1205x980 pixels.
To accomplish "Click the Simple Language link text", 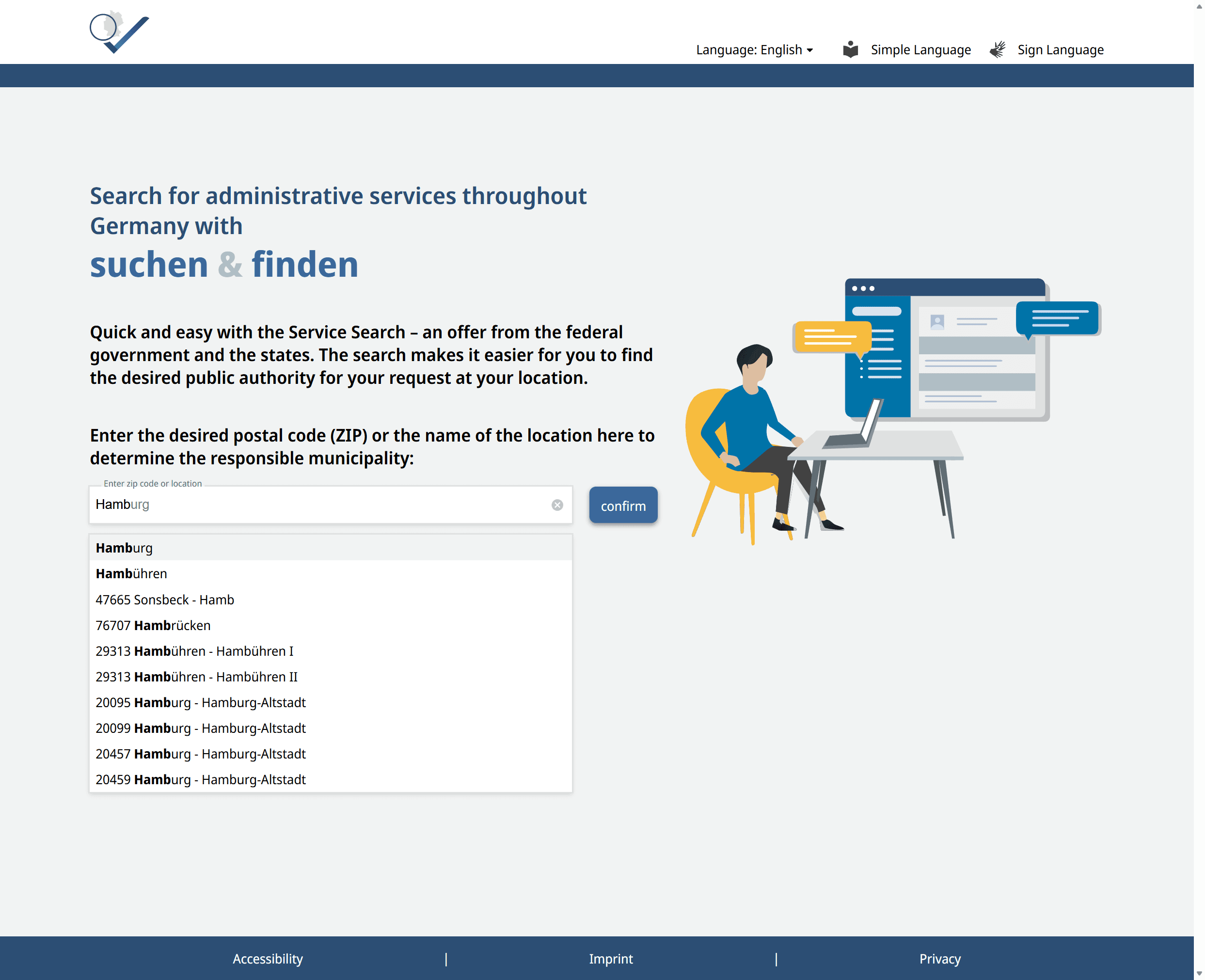I will (920, 49).
